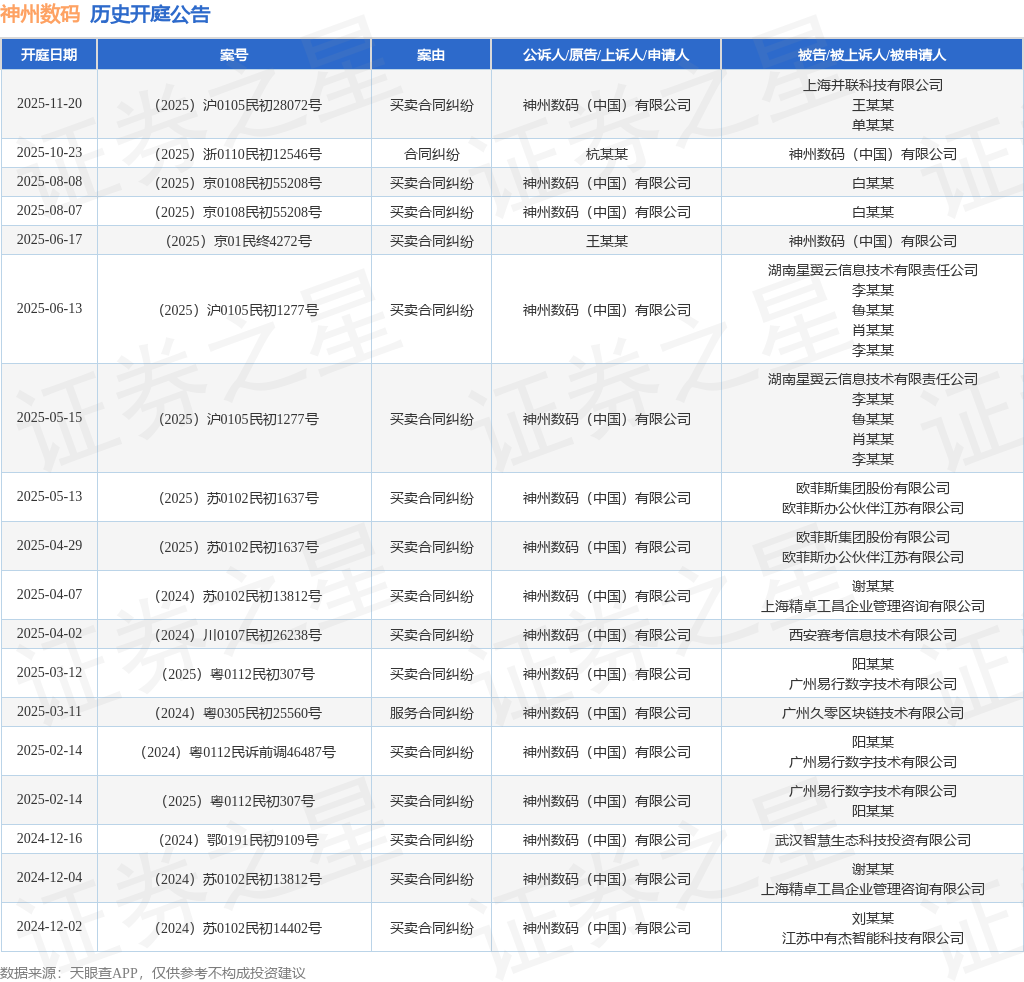The image size is (1024, 982).
Task: Click the 公诉人/原告/上诉人/申请人 column header
Action: [606, 55]
